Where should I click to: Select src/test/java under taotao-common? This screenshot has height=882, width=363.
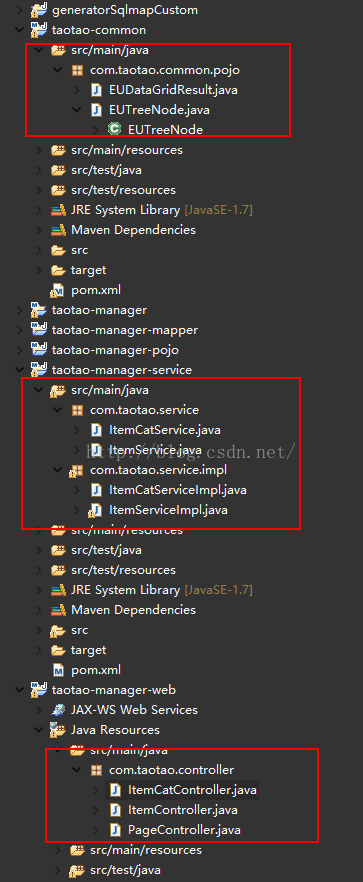[106, 170]
